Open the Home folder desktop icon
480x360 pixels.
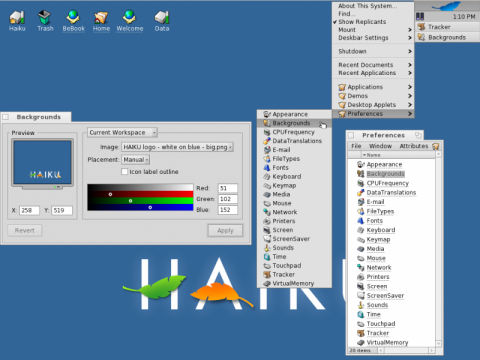101,20
